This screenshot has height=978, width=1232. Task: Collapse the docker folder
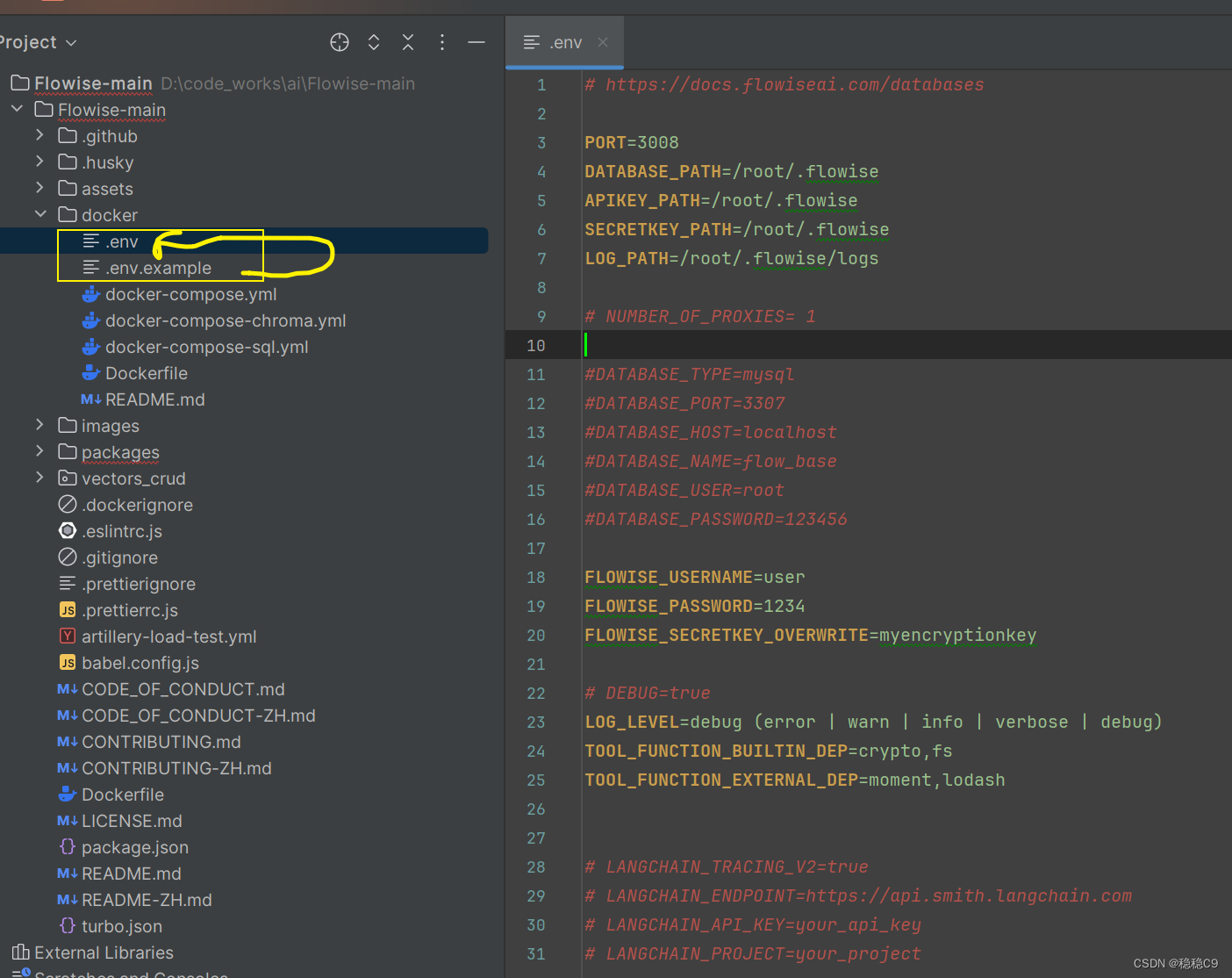pos(39,214)
